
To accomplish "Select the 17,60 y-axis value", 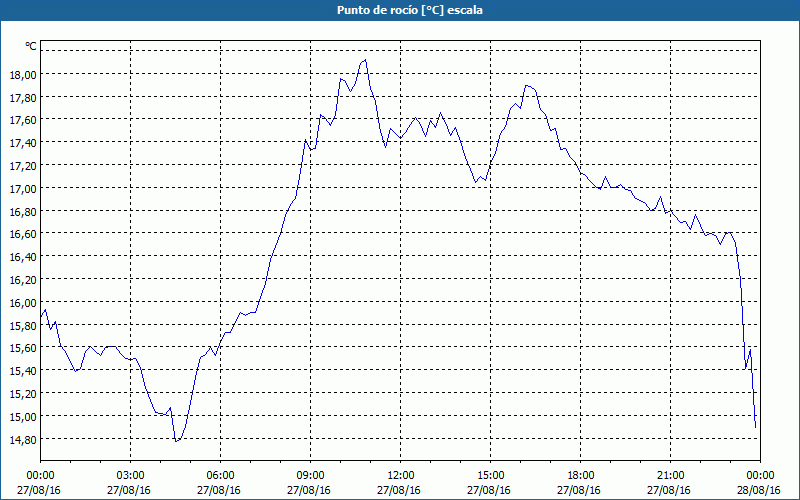I will click(x=23, y=120).
